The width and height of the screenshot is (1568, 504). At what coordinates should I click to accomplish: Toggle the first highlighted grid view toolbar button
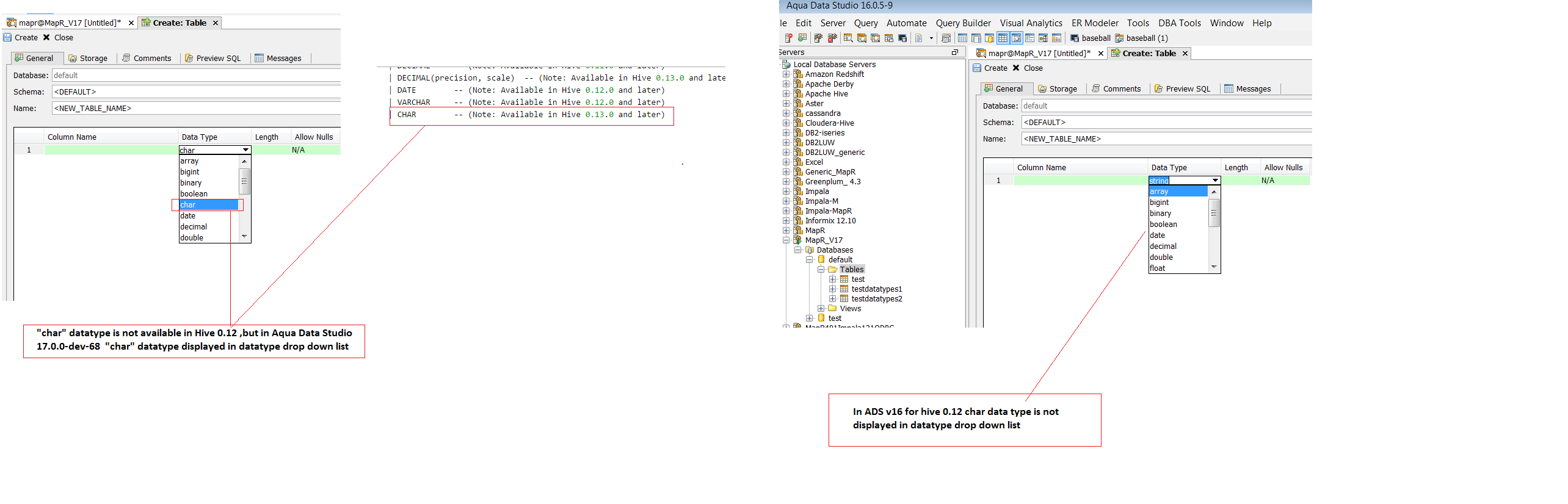[x=1003, y=38]
